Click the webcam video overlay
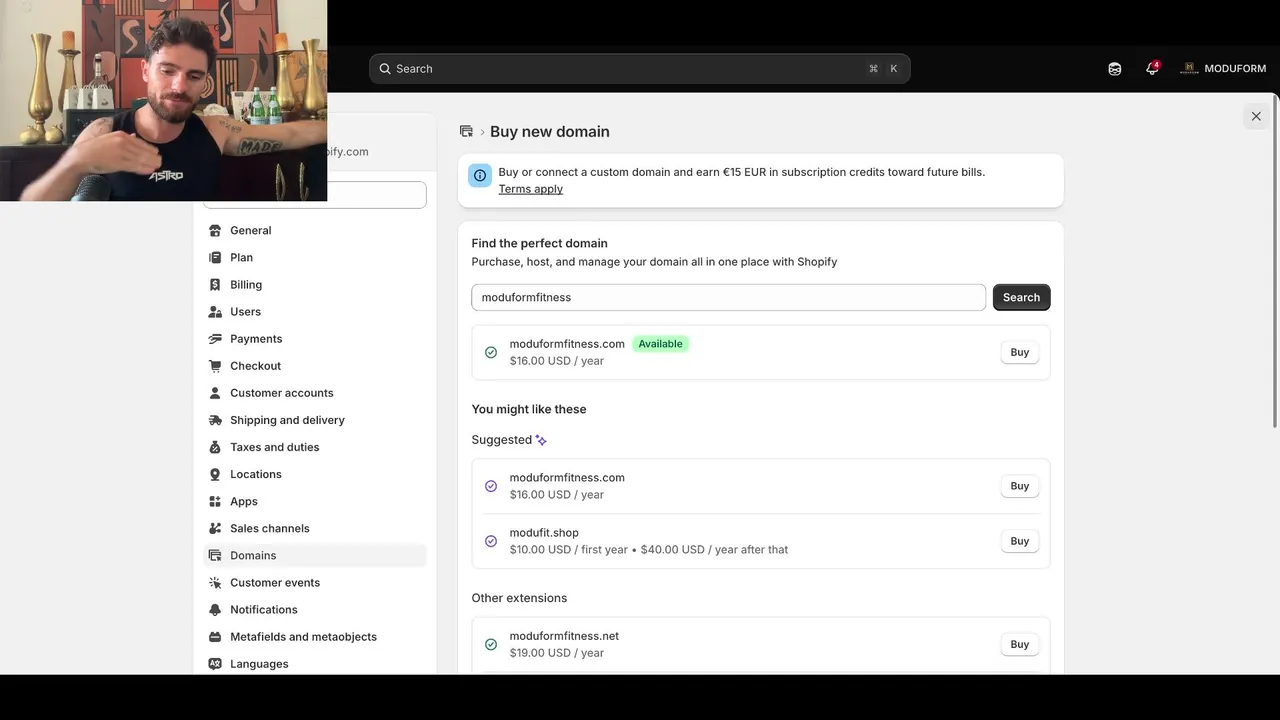Screen dimensions: 1280x720 (163, 100)
